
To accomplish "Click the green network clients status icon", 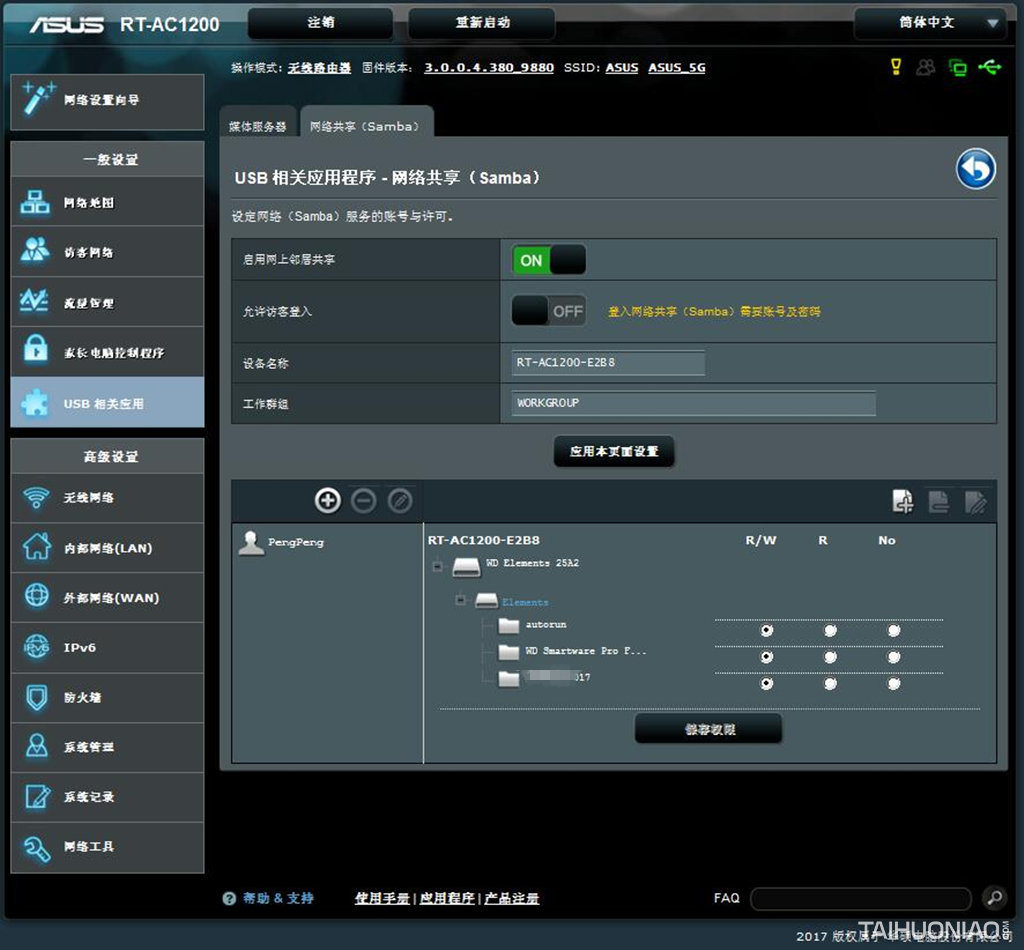I will pyautogui.click(x=957, y=67).
